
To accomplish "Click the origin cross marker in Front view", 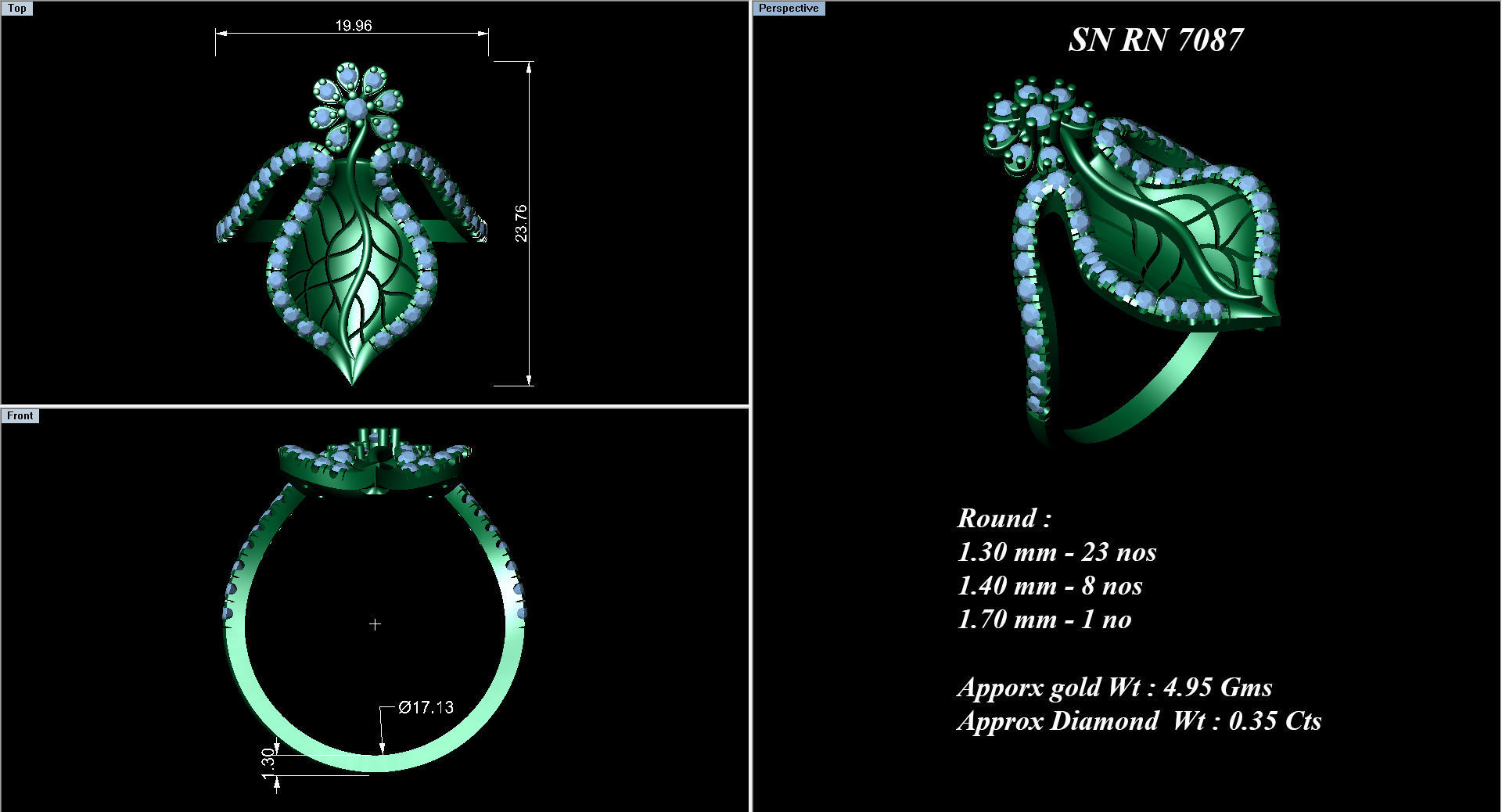I will (x=375, y=624).
